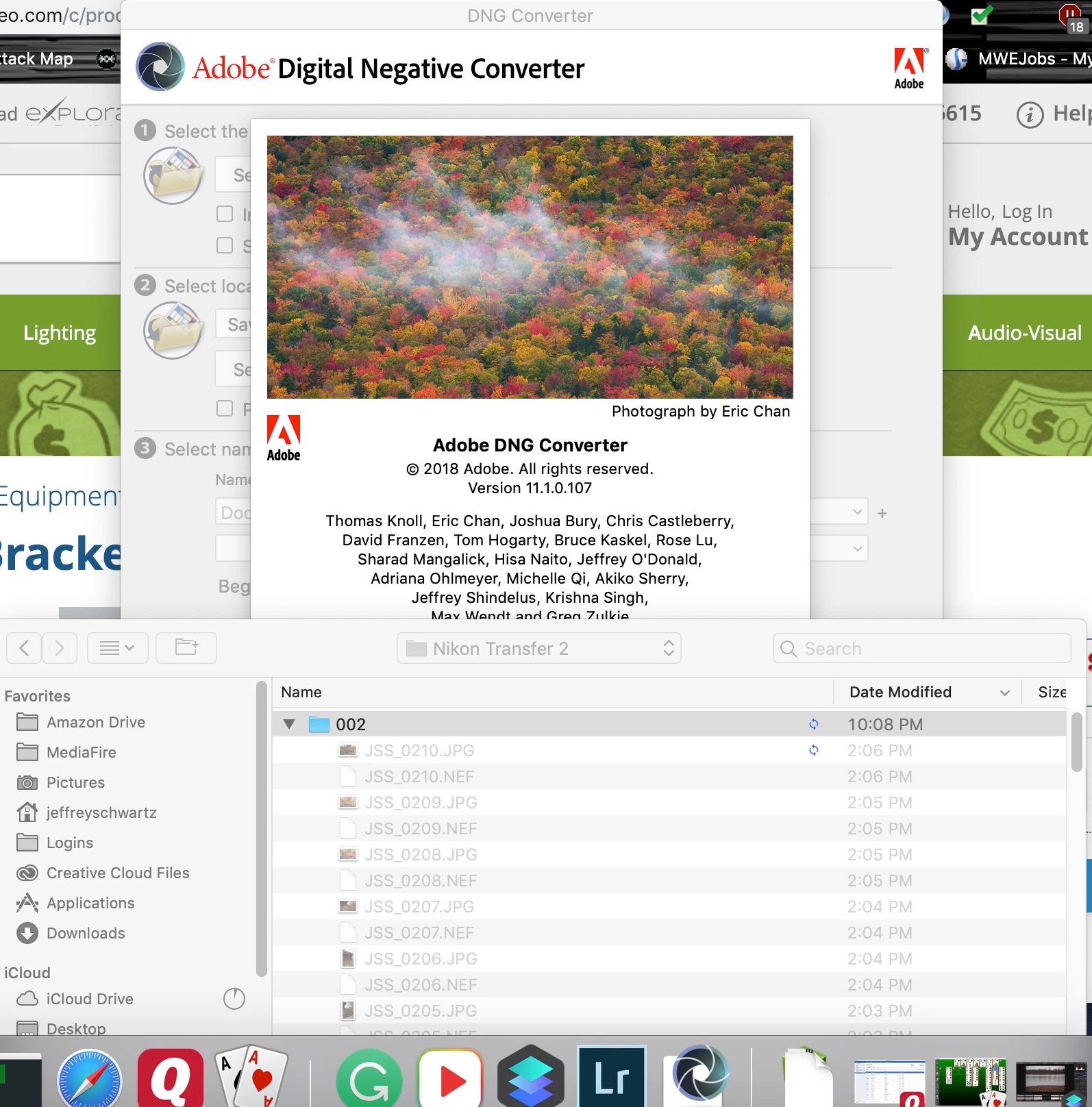This screenshot has height=1107, width=1092.
Task: Open Downloads in Favorites sidebar
Action: pos(86,933)
